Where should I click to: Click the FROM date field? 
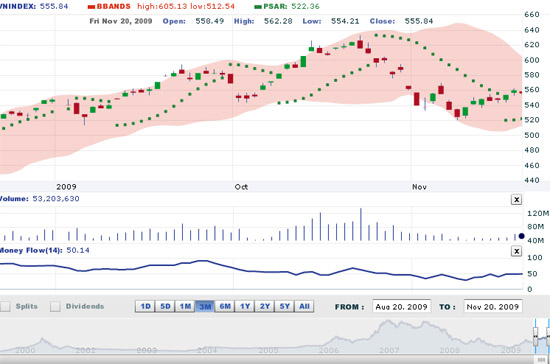[x=401, y=307]
